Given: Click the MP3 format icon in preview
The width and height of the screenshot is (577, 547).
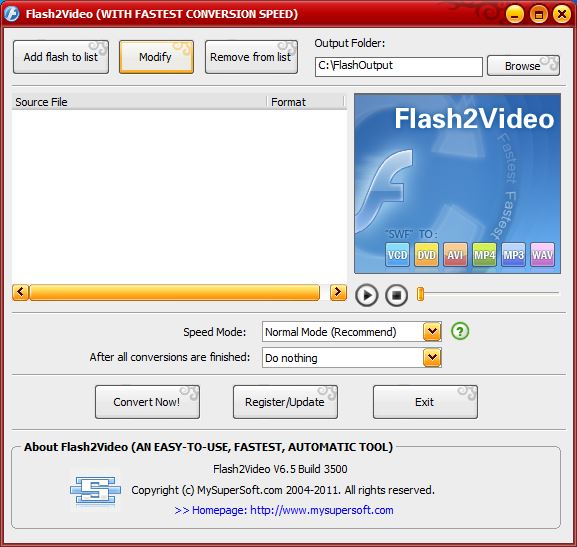Looking at the screenshot, I should (x=513, y=254).
